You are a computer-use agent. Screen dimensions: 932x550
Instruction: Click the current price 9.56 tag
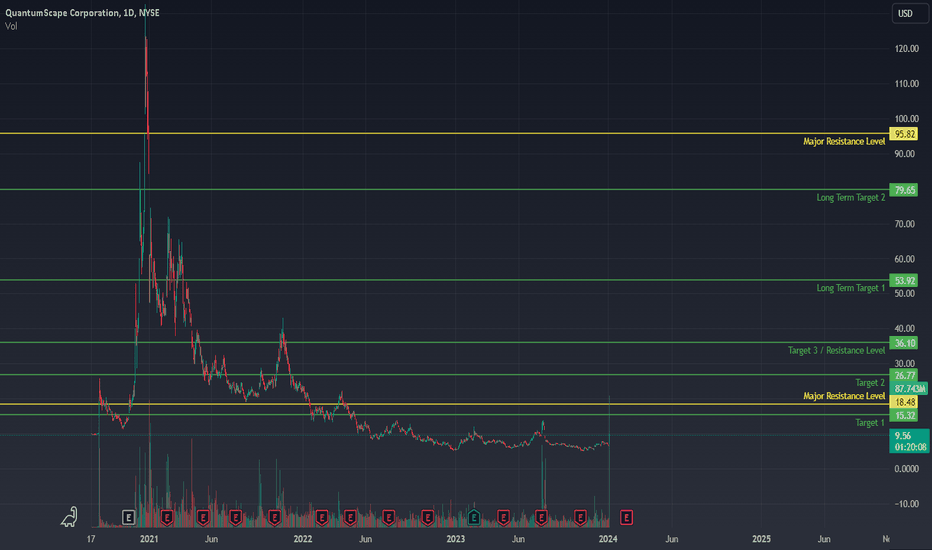click(x=909, y=441)
